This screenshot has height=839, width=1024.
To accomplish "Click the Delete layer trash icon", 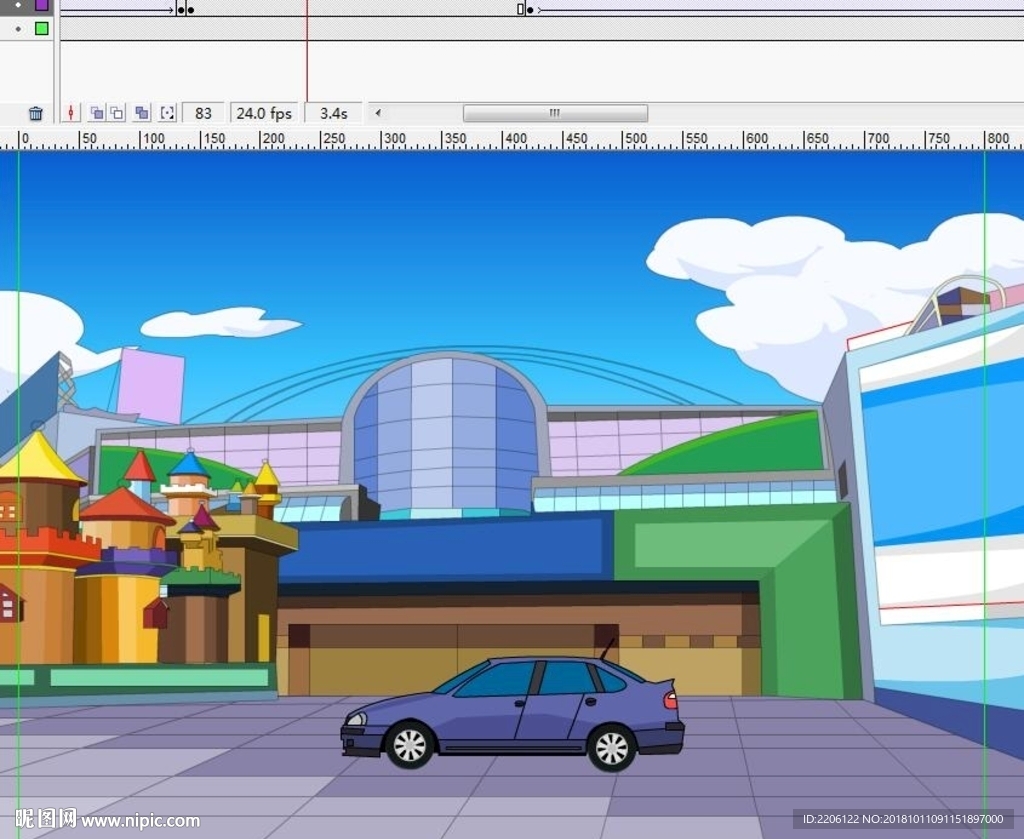I will 35,114.
